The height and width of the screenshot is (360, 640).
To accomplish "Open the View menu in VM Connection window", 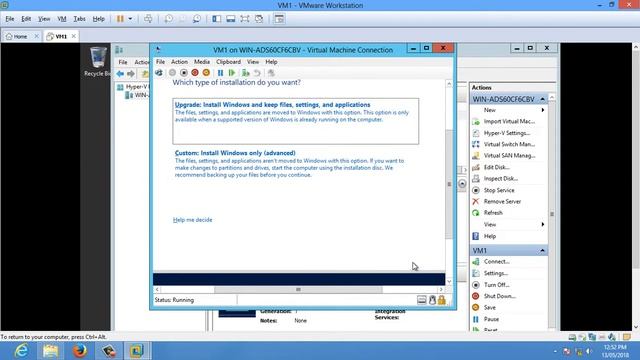I will coord(253,62).
